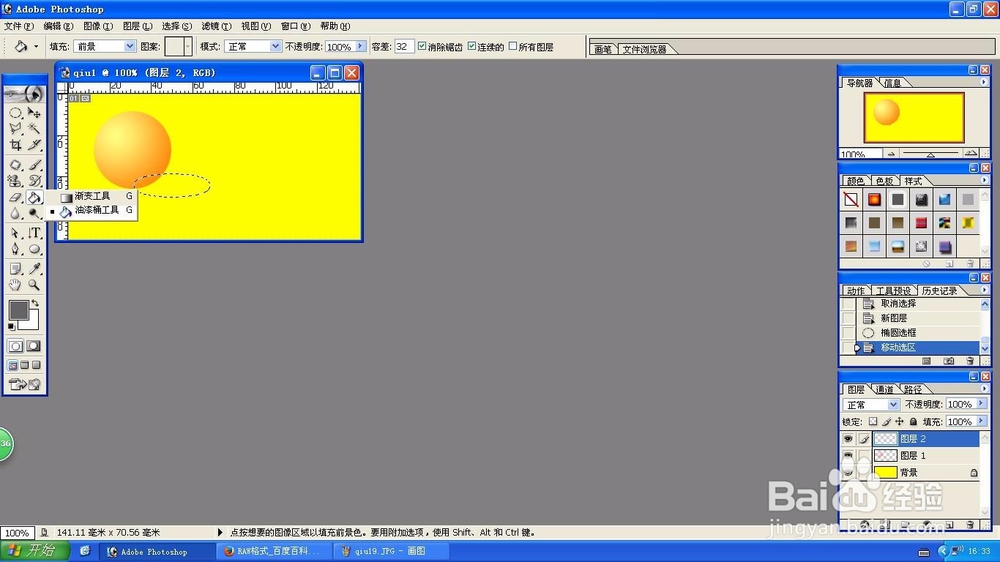
Task: Select the Pen tool
Action: click(15, 249)
